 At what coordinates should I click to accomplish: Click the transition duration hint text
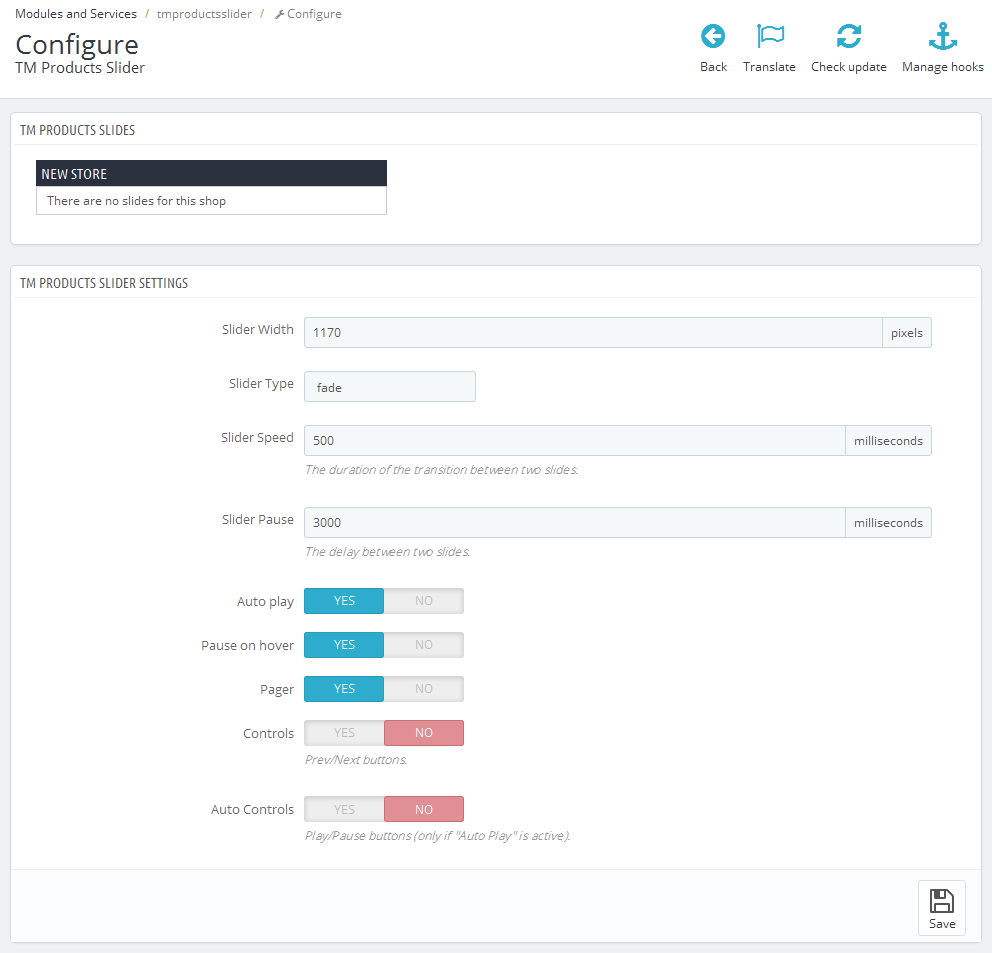tap(442, 470)
